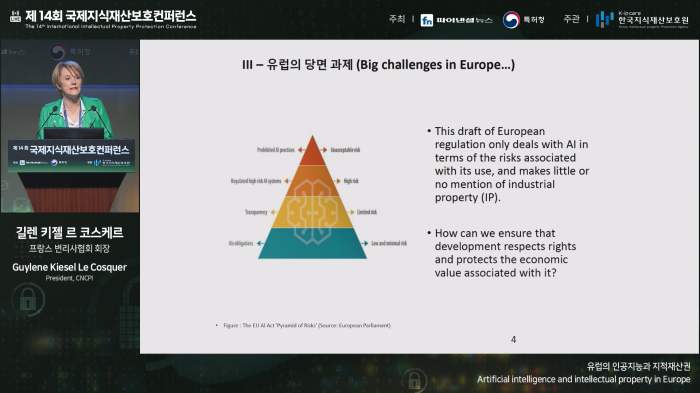Screen dimensions: 700x393
Task: Click the slide page number 4
Action: click(513, 340)
